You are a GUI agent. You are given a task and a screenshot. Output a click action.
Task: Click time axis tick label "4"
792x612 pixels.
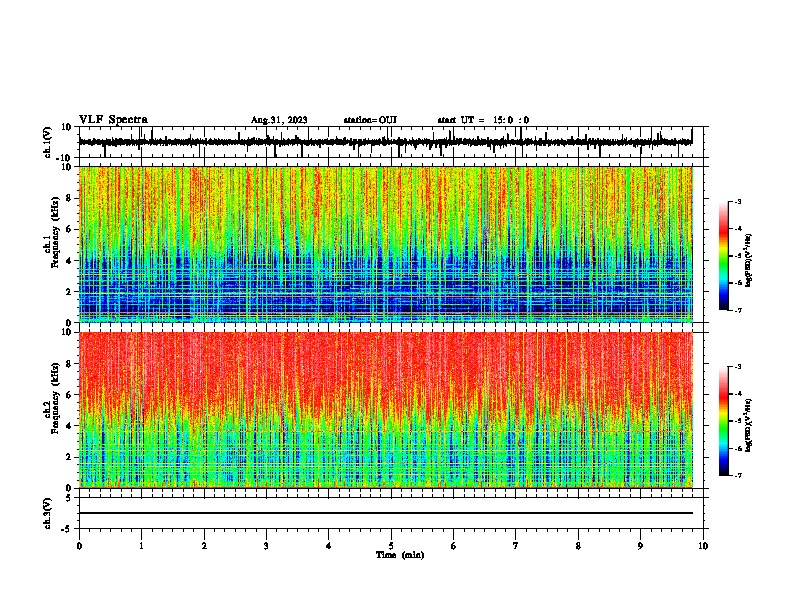pos(329,546)
